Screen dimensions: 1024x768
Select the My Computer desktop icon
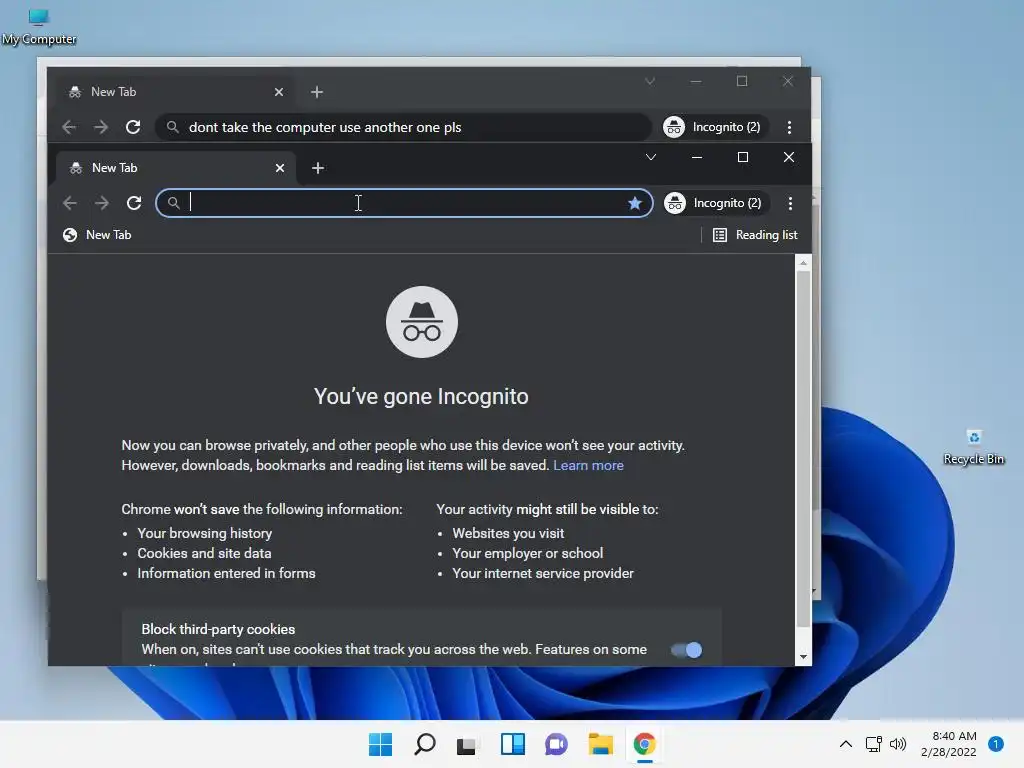pos(39,27)
